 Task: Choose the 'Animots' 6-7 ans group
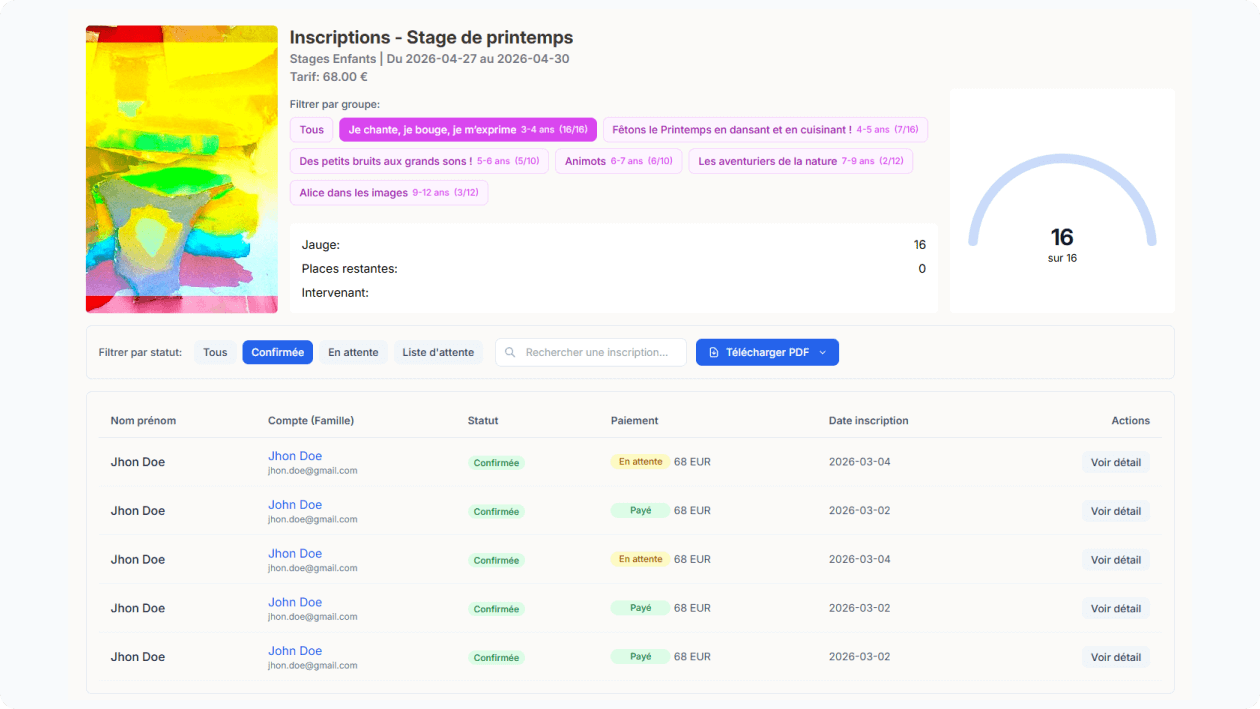[618, 161]
